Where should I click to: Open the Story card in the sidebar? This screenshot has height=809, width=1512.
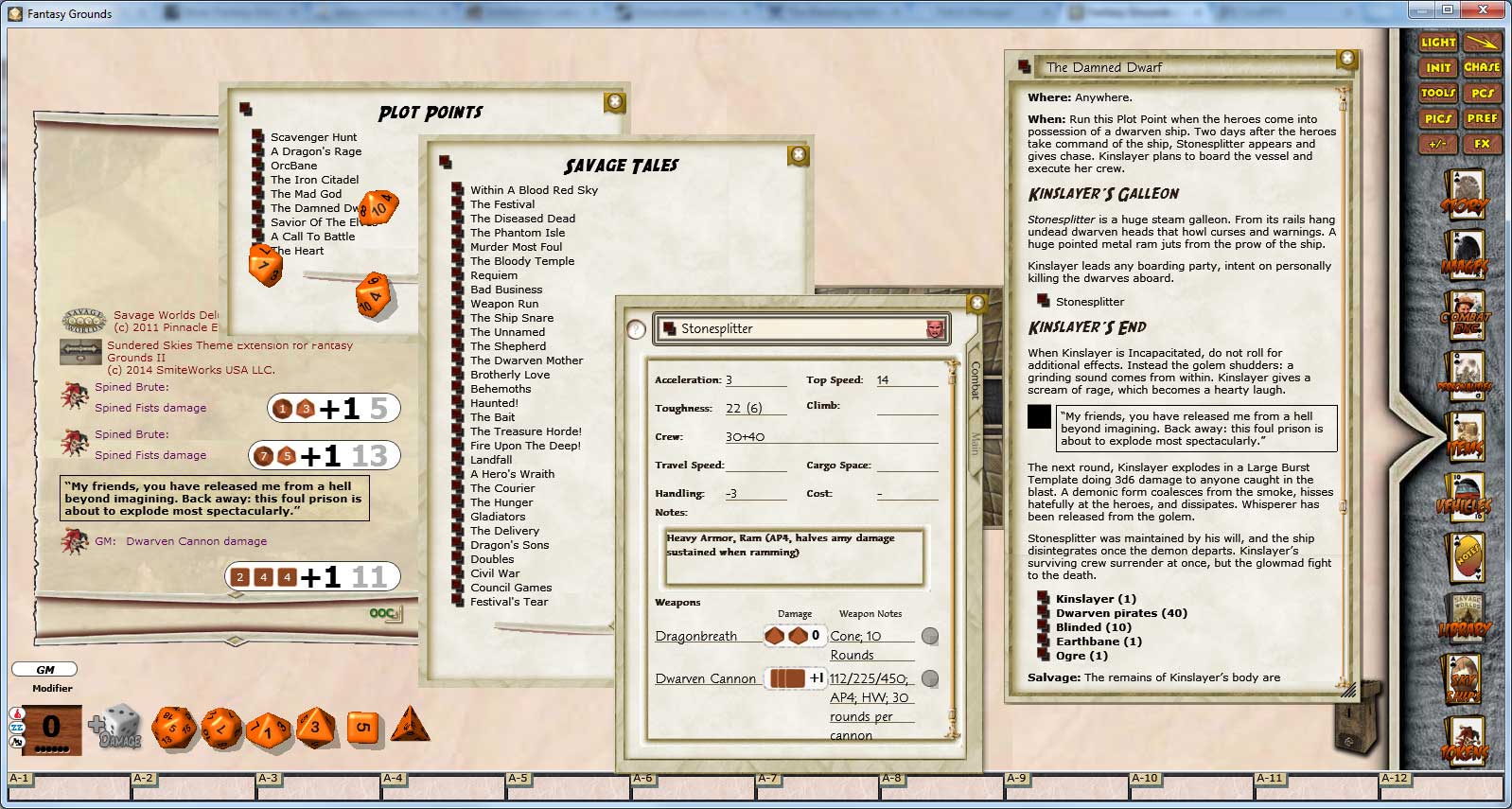[x=1464, y=196]
